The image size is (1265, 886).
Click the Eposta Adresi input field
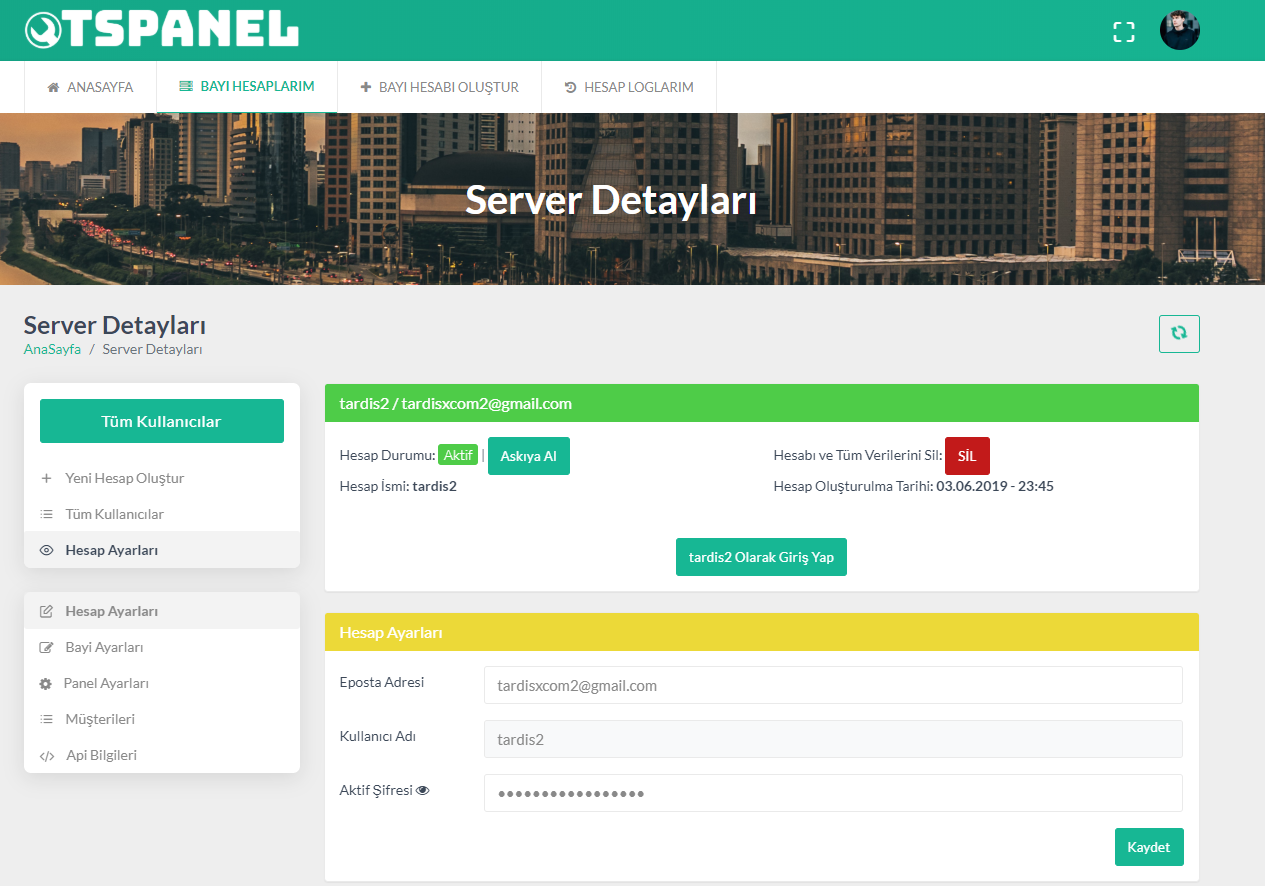tap(833, 685)
